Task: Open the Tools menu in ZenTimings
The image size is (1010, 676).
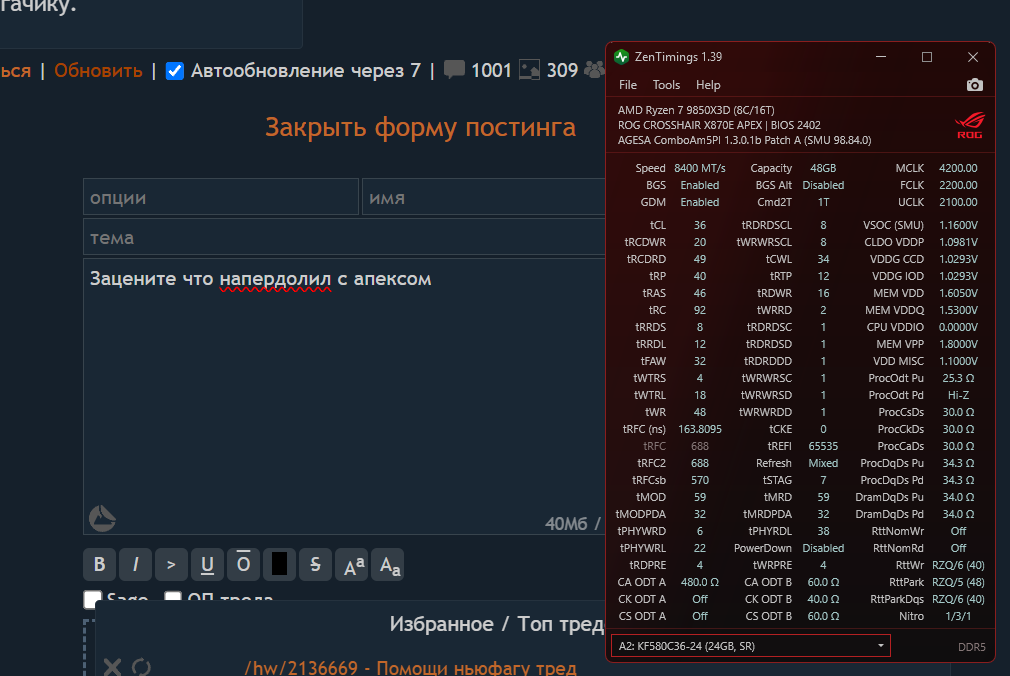Action: pyautogui.click(x=666, y=85)
